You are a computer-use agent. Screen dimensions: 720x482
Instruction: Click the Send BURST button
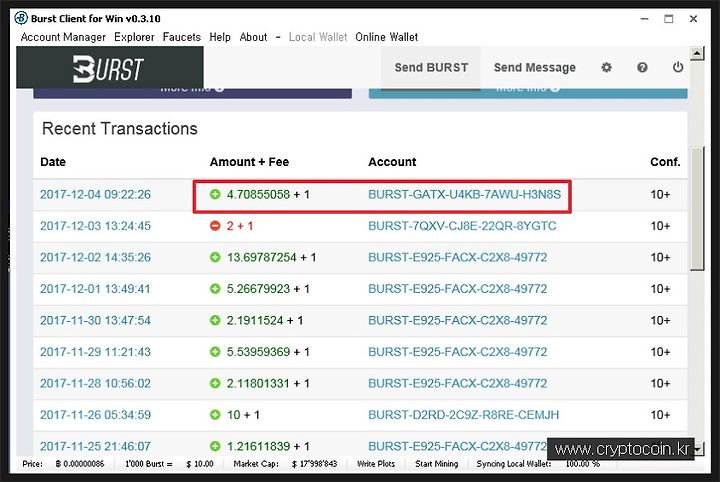[x=431, y=67]
